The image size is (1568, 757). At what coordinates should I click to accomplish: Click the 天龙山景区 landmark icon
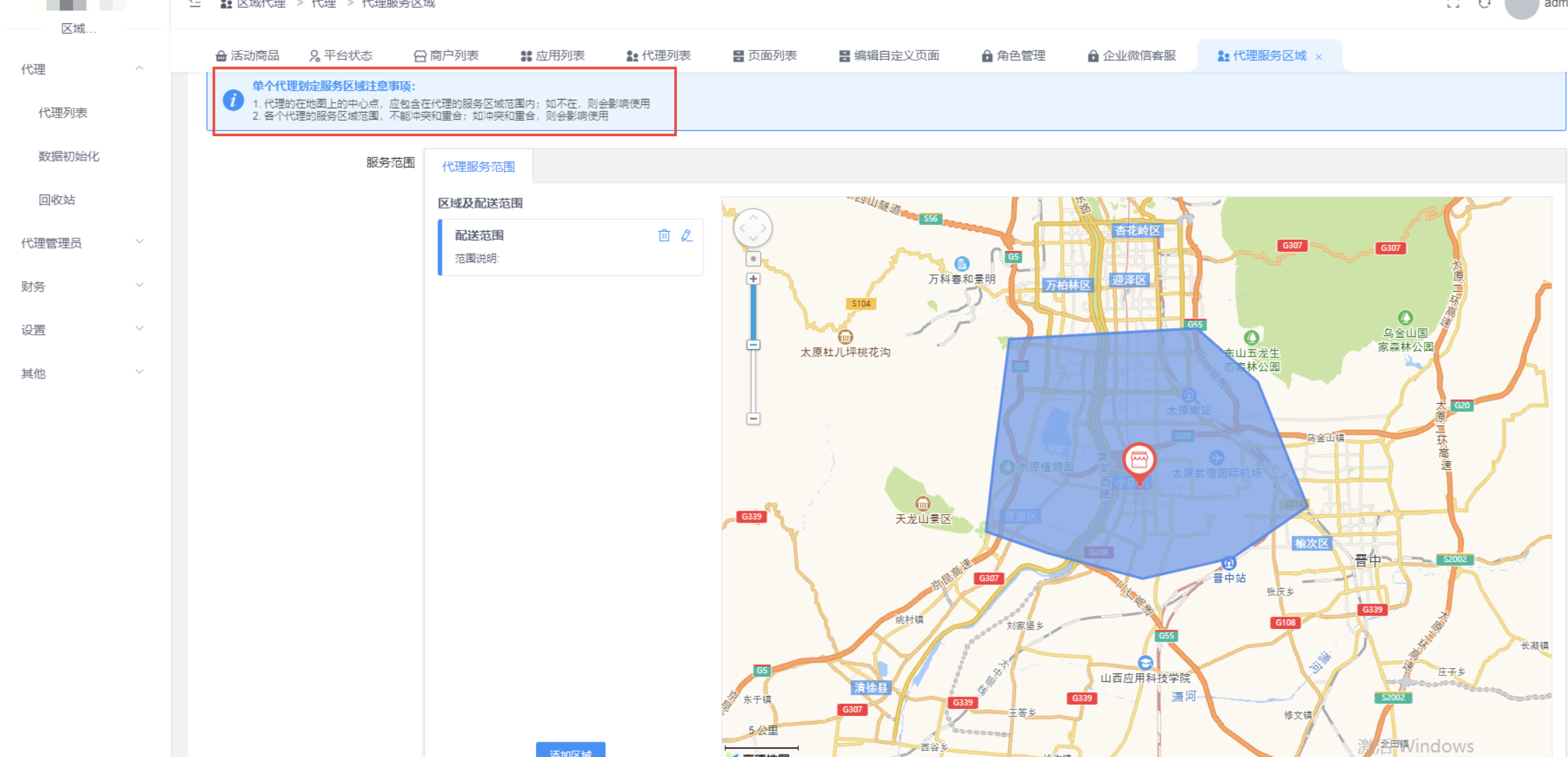923,503
